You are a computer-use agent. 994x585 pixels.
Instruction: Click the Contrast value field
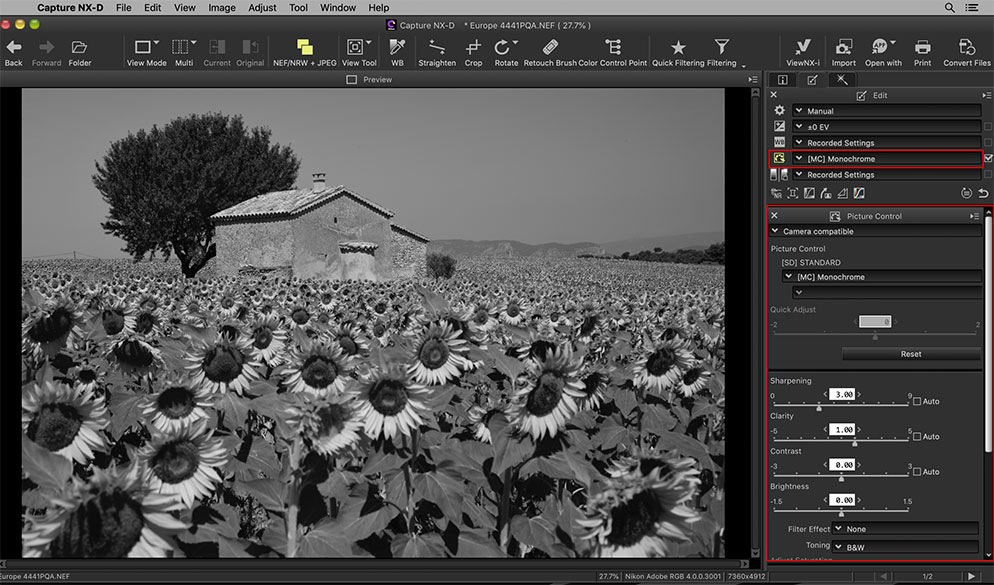(x=842, y=465)
